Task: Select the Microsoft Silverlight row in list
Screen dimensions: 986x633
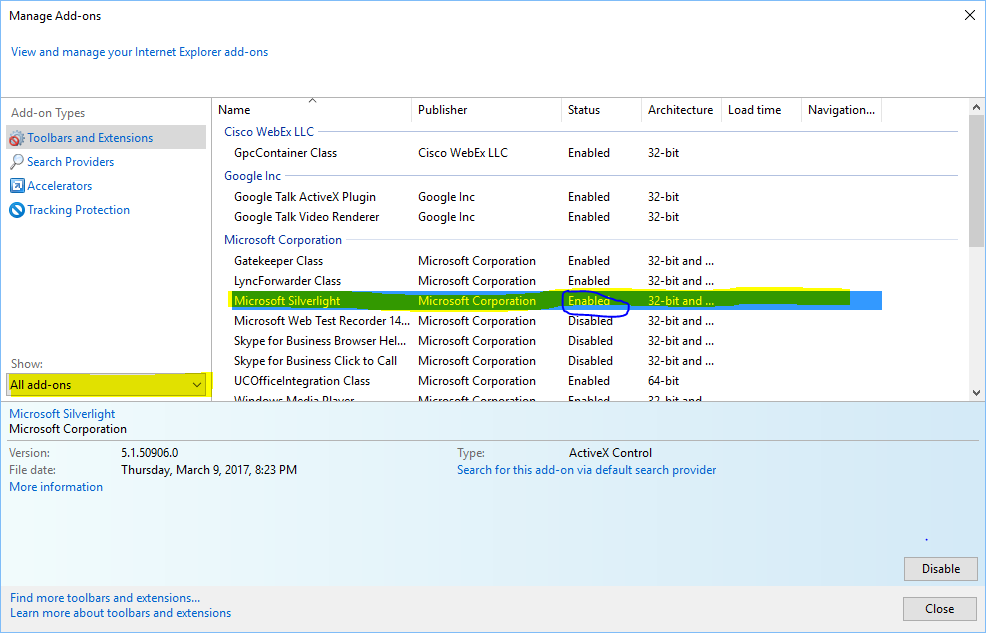Action: 557,300
